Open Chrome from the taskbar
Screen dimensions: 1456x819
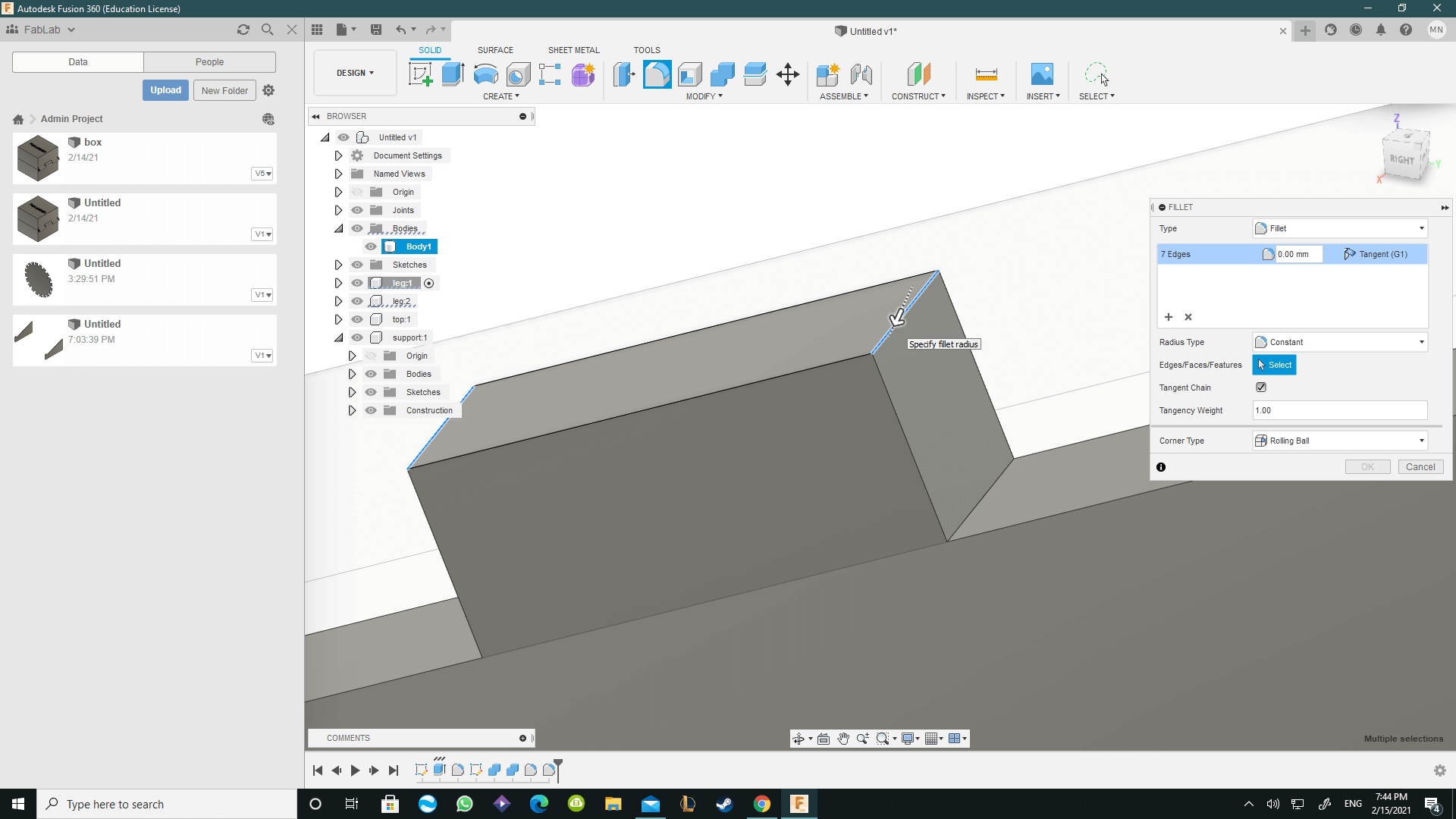(x=762, y=804)
